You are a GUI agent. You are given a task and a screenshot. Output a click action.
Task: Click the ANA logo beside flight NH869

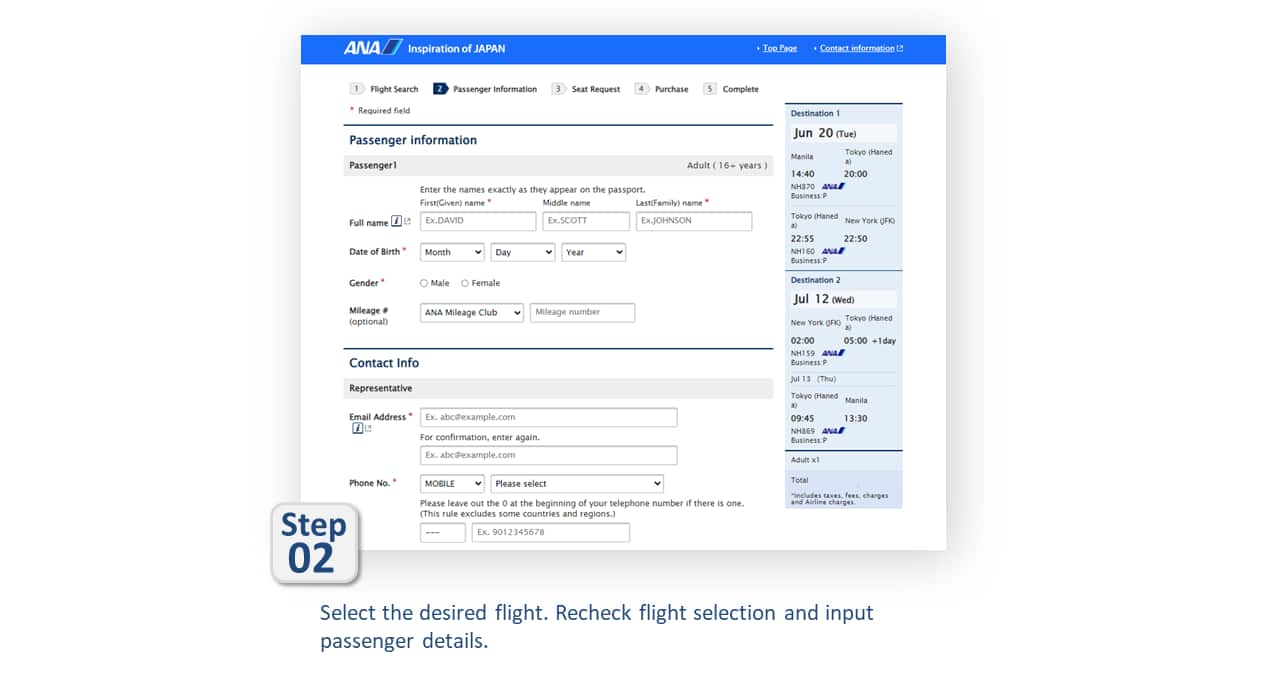pos(831,429)
